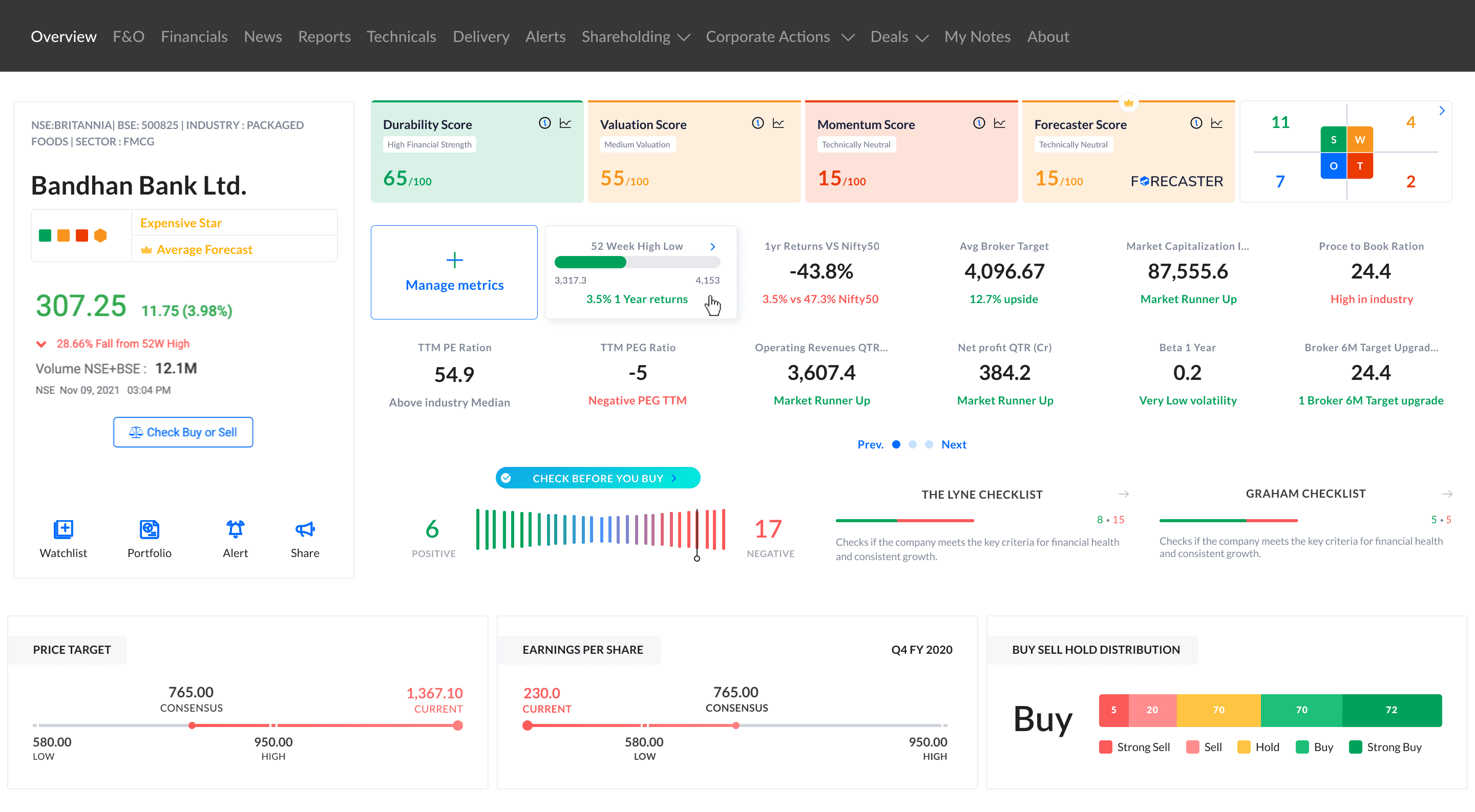Click the Forecaster Score info icon
The image size is (1475, 812).
click(x=1196, y=123)
